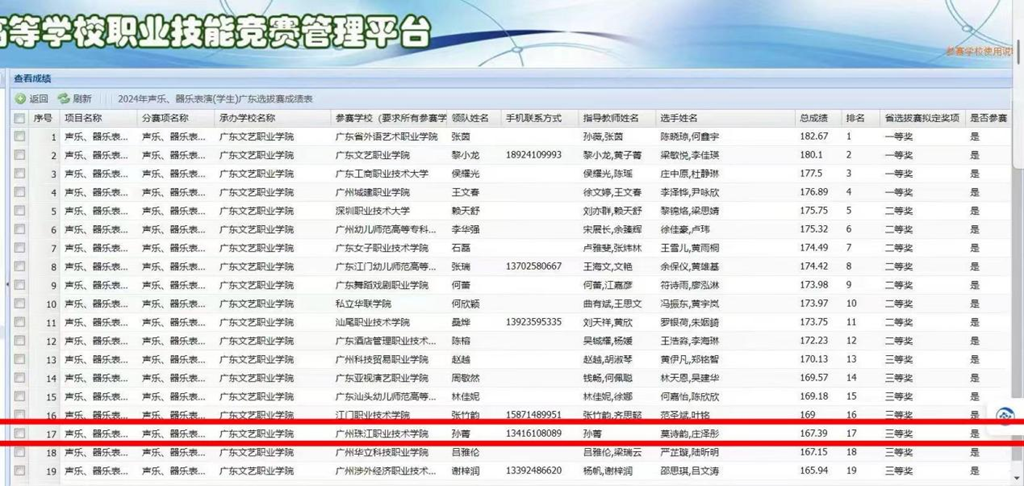Sort by the 排名 column header

tap(856, 118)
